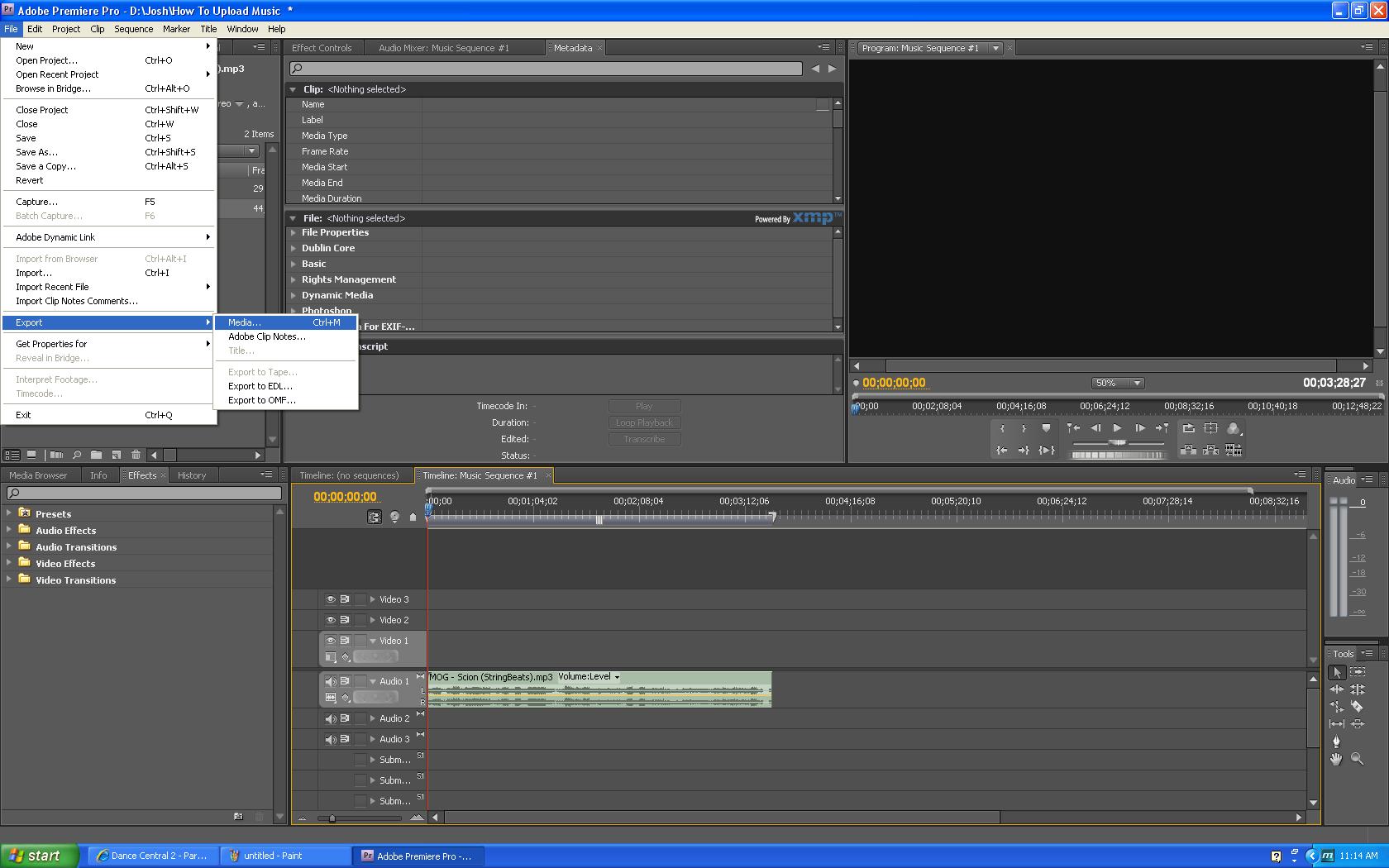Select the Hand tool
The image size is (1389, 868).
(x=1337, y=759)
